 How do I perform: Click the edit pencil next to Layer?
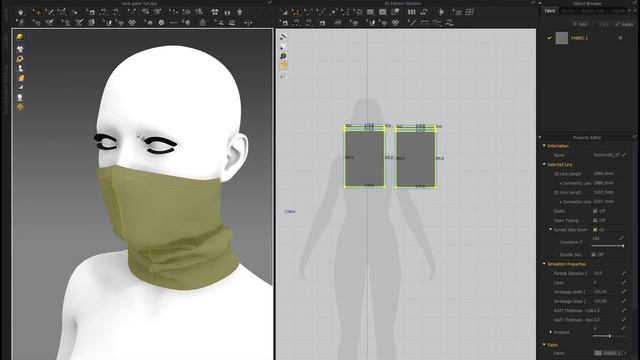[x=624, y=282]
